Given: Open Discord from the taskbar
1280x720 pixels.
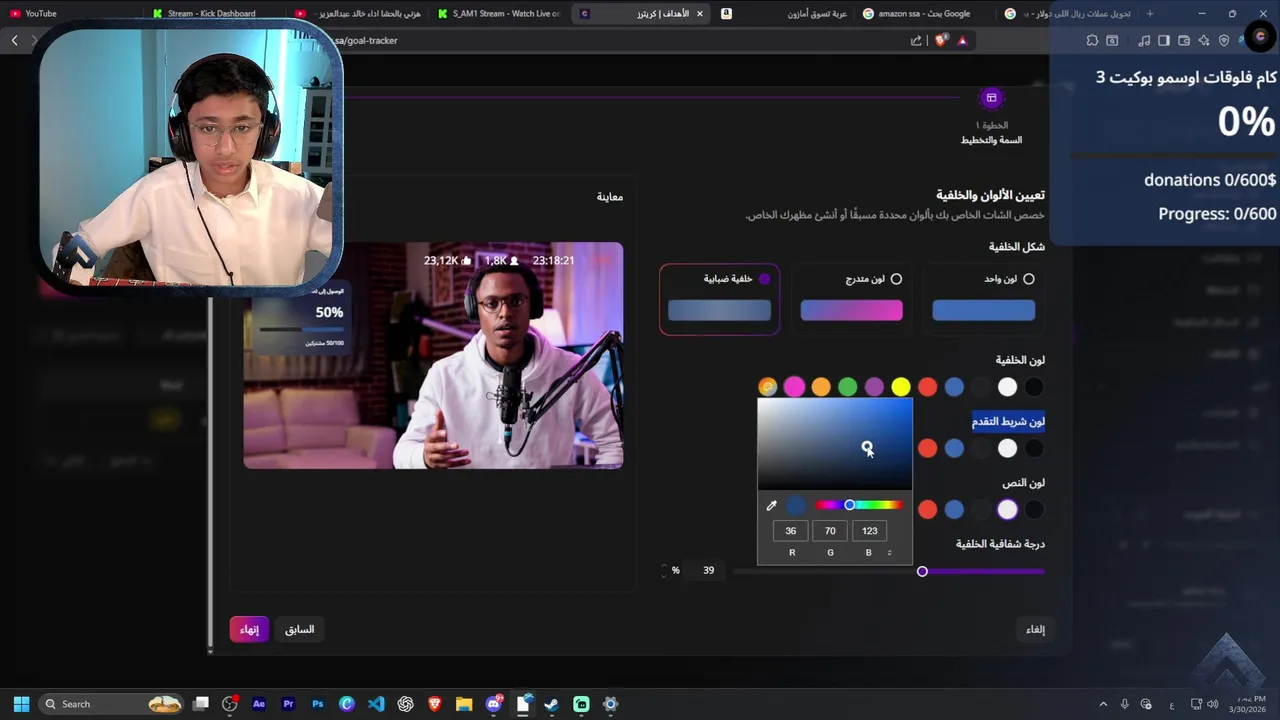Looking at the screenshot, I should click(493, 704).
